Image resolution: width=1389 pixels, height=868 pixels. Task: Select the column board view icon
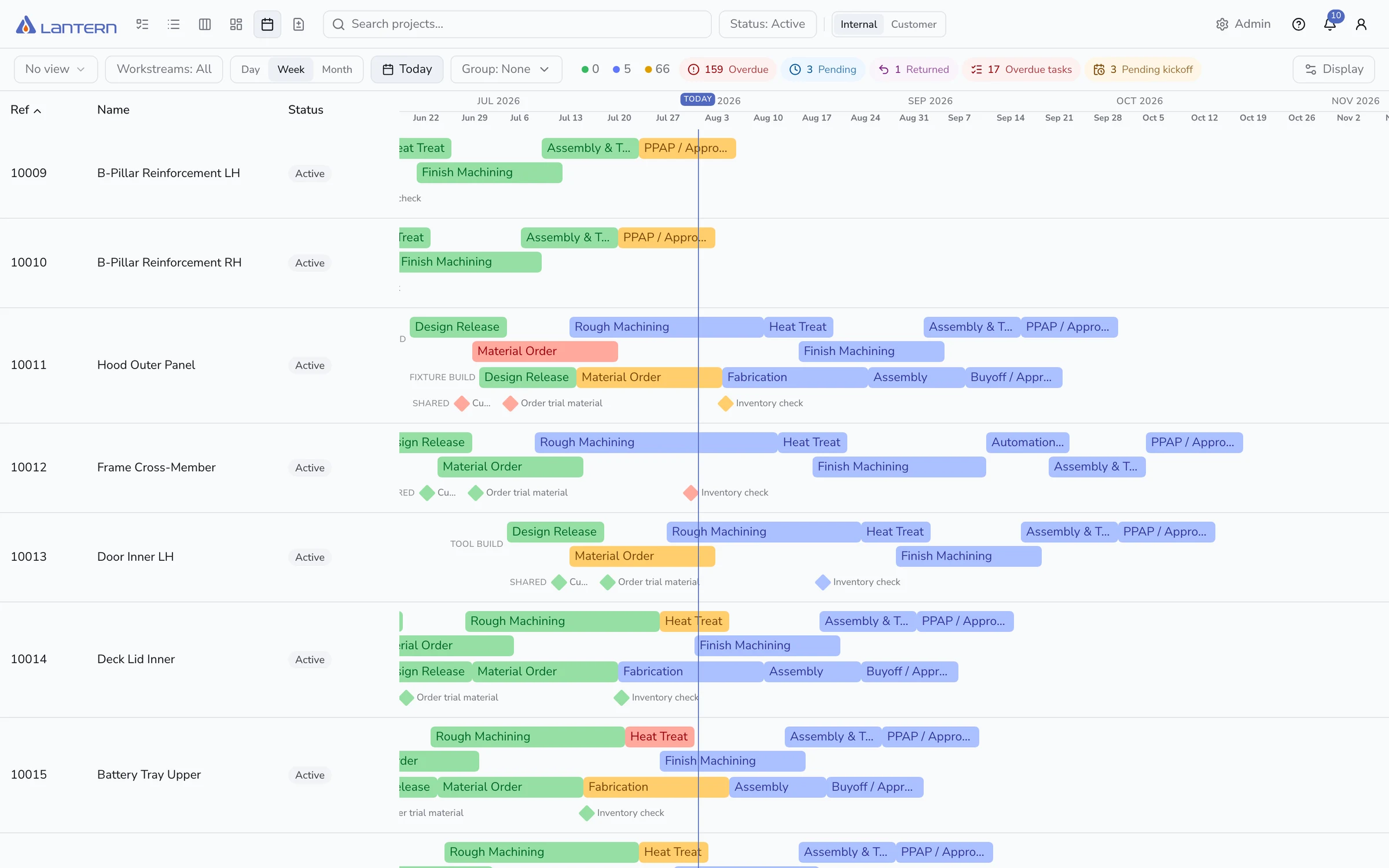(204, 24)
